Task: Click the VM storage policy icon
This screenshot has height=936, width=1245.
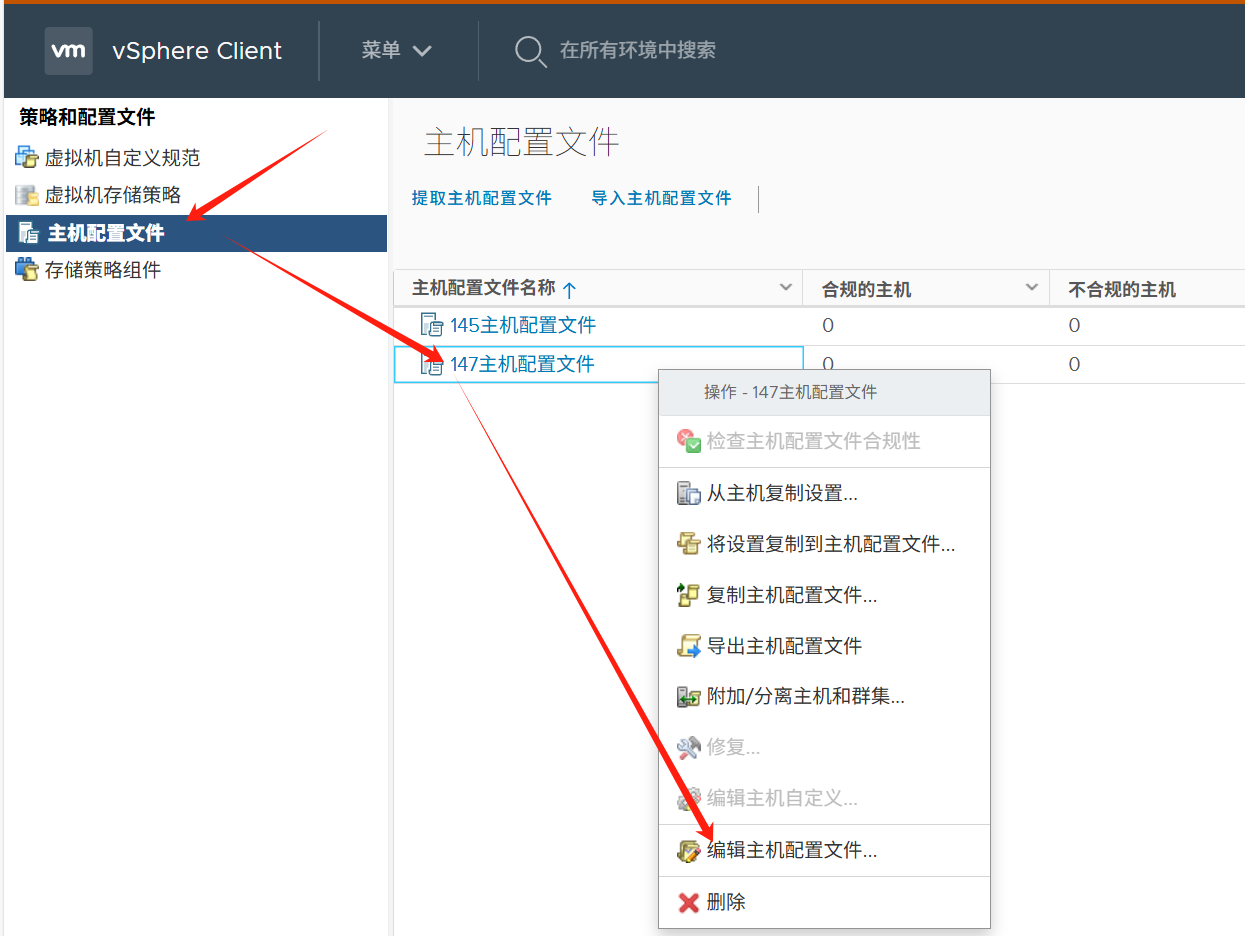Action: click(27, 195)
